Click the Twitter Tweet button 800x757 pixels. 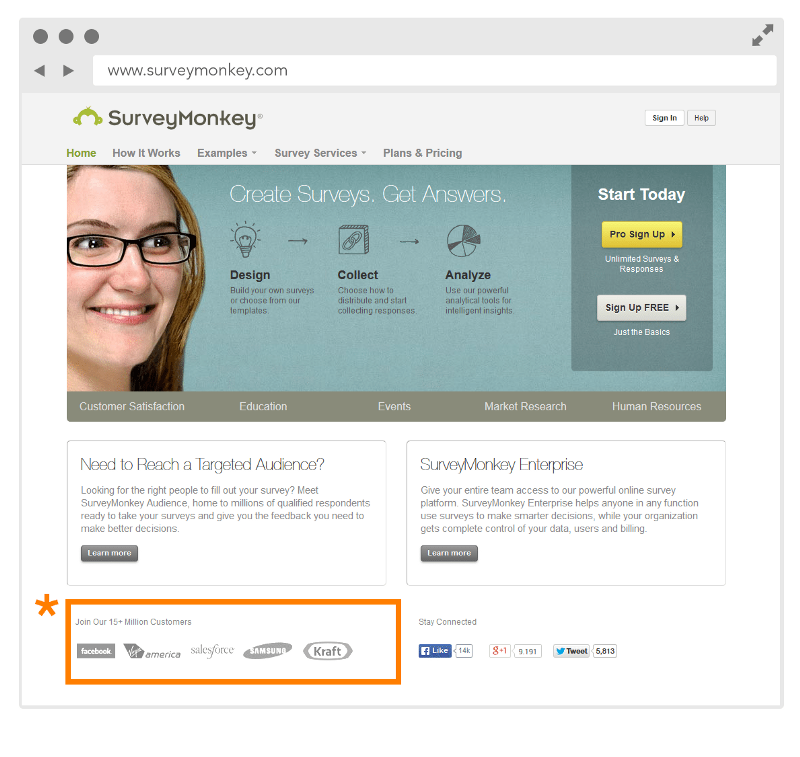[x=571, y=651]
